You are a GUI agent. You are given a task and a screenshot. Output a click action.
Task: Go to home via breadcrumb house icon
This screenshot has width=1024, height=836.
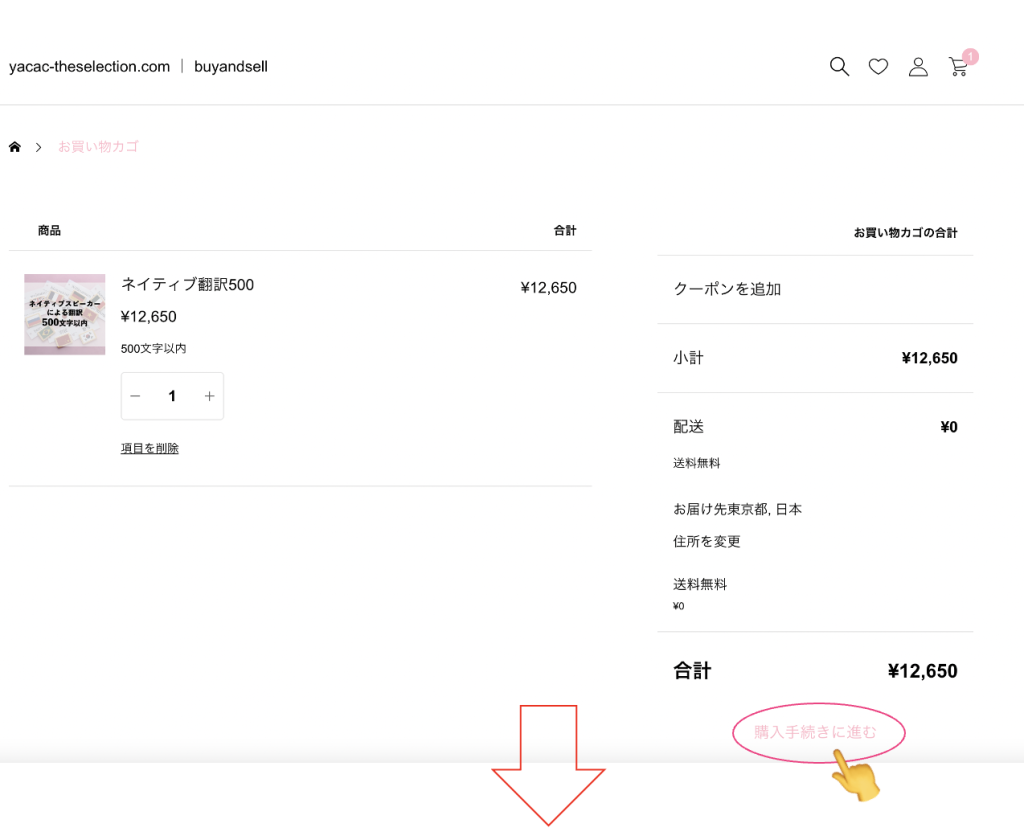[x=15, y=147]
